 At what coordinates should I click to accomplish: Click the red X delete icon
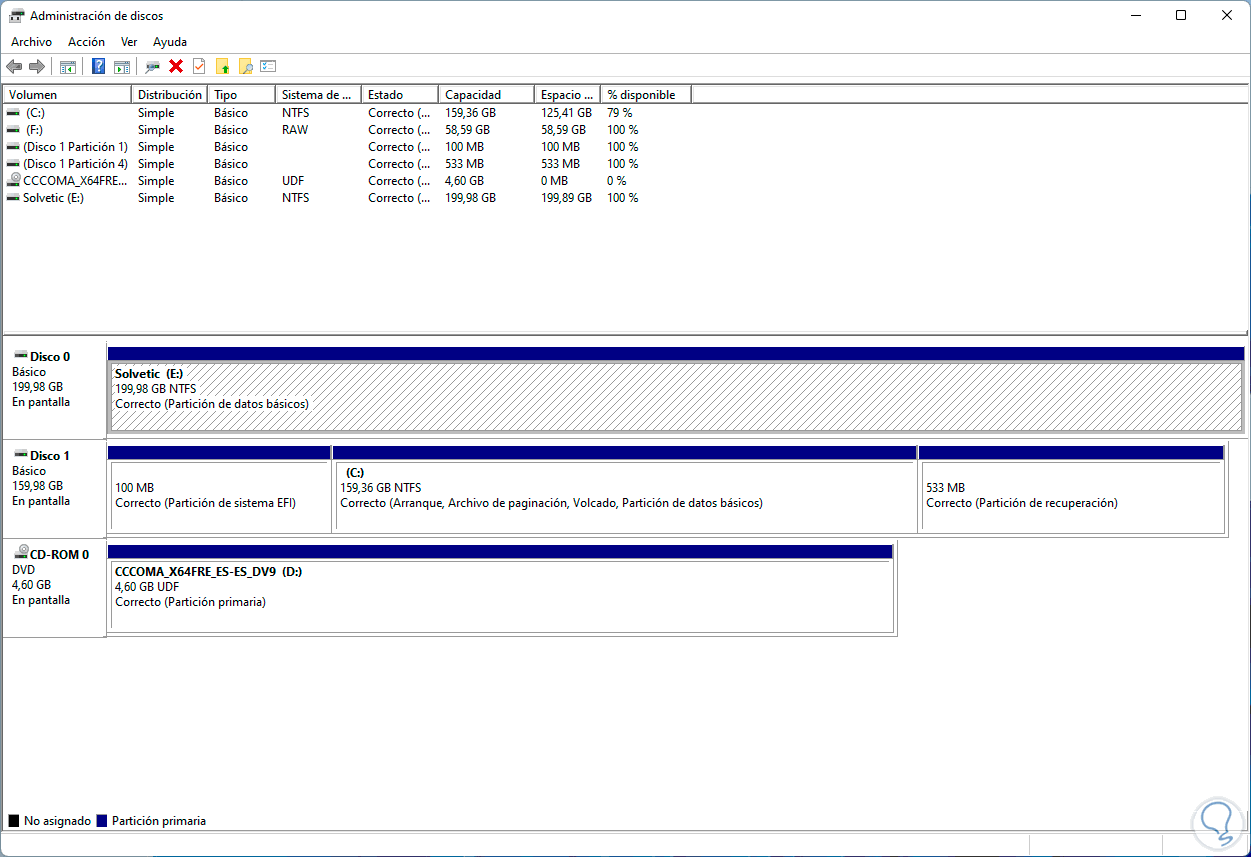click(176, 66)
